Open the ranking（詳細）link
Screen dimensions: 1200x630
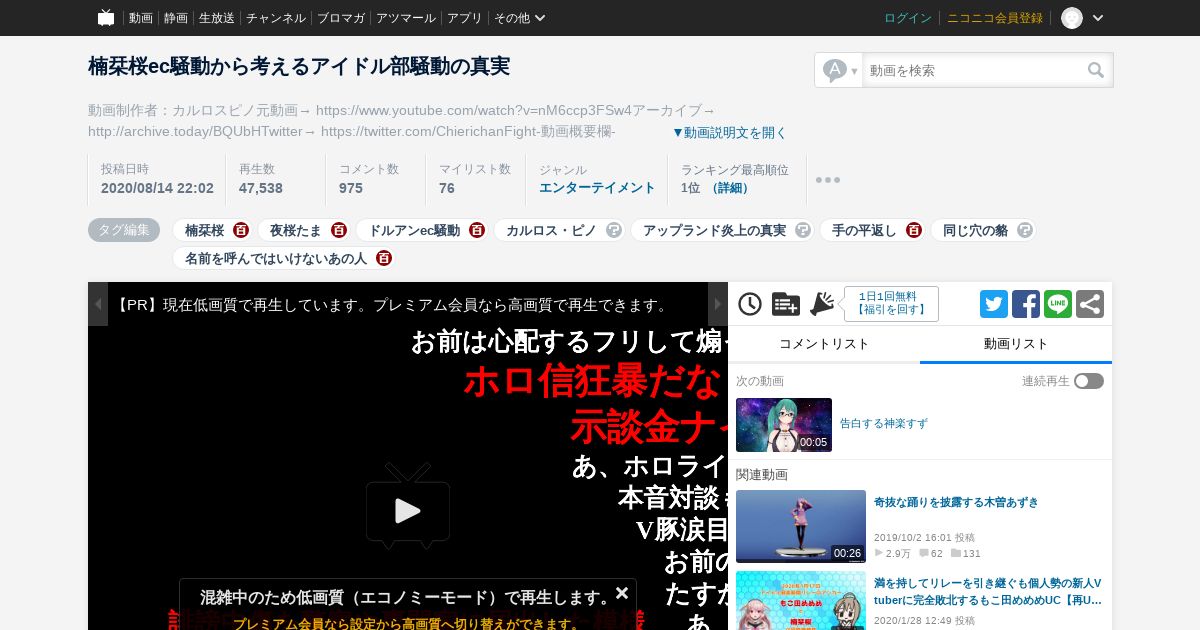click(730, 188)
